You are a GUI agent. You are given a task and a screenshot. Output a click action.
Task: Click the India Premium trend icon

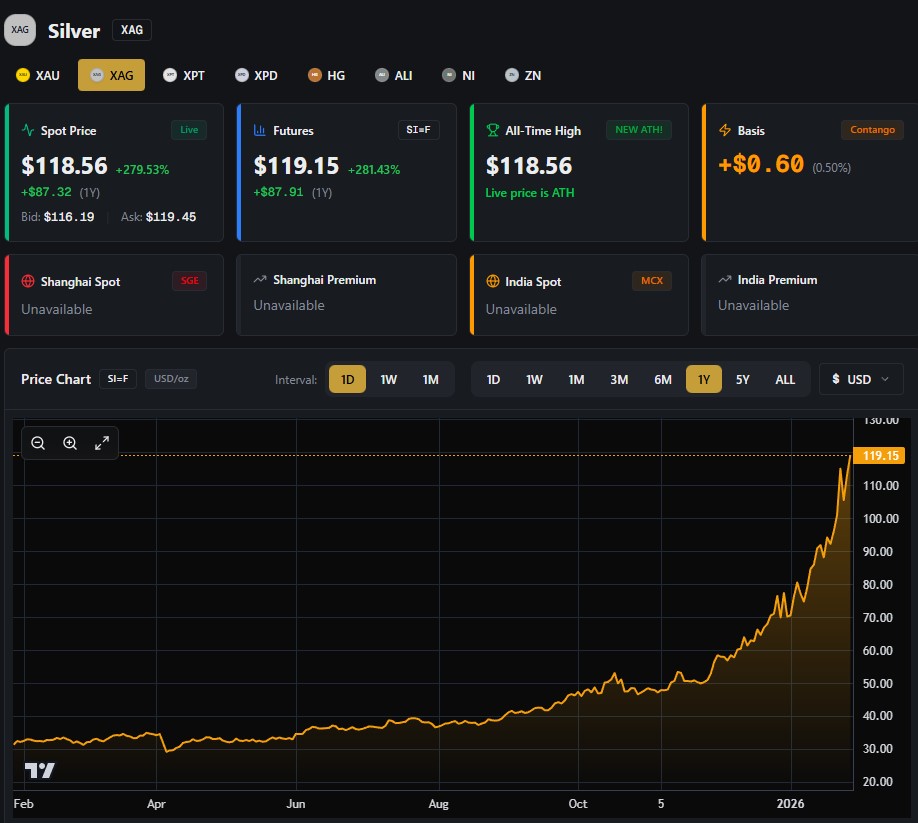tap(725, 280)
